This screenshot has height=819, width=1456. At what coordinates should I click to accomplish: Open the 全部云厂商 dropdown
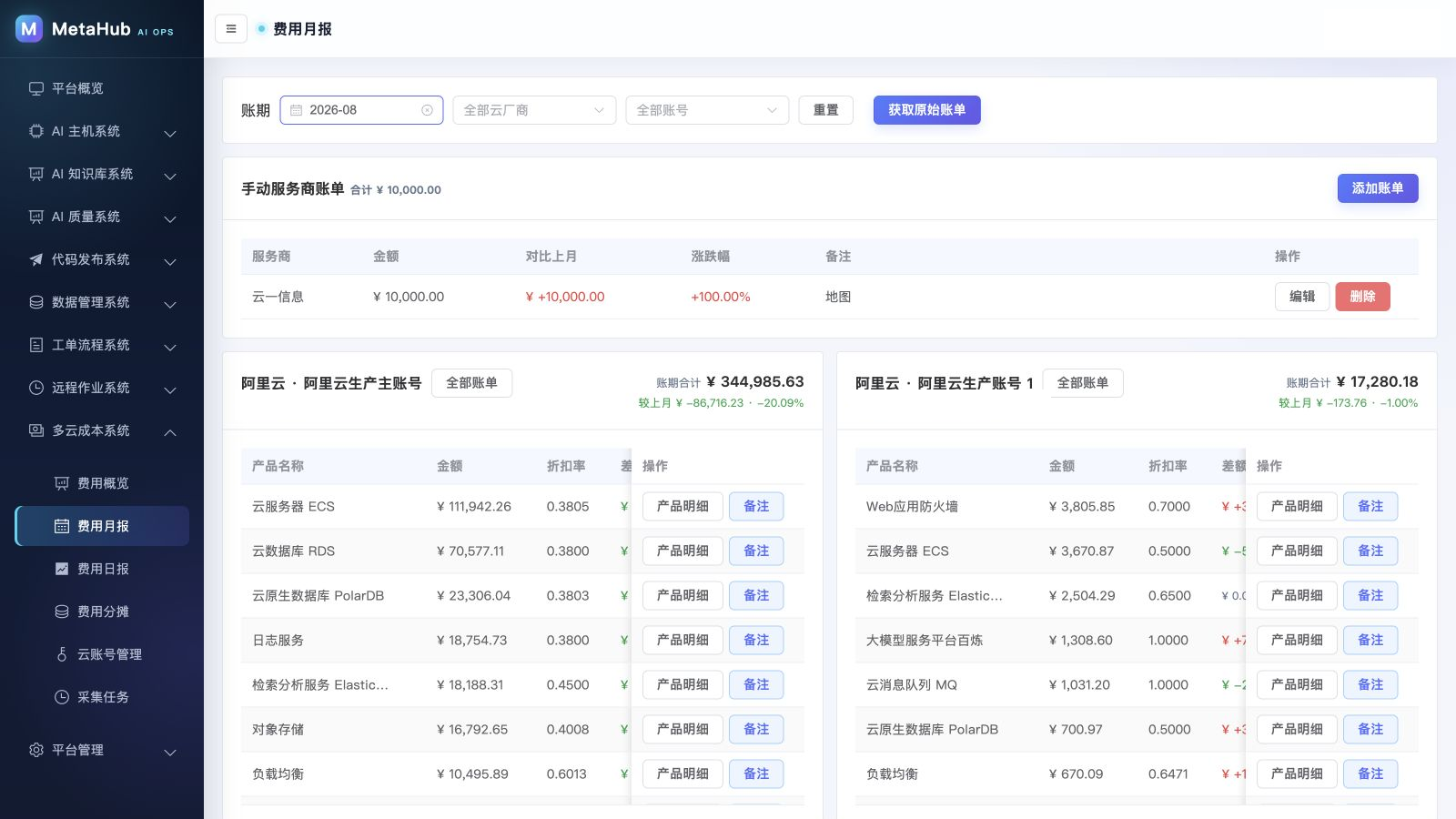tap(534, 110)
